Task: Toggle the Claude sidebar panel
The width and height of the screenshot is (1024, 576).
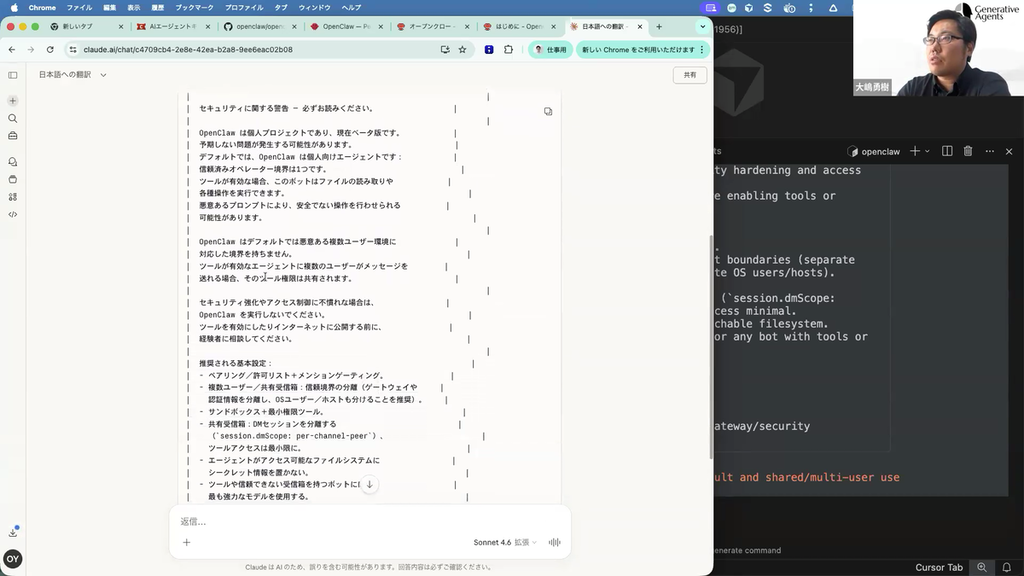Action: [12, 75]
